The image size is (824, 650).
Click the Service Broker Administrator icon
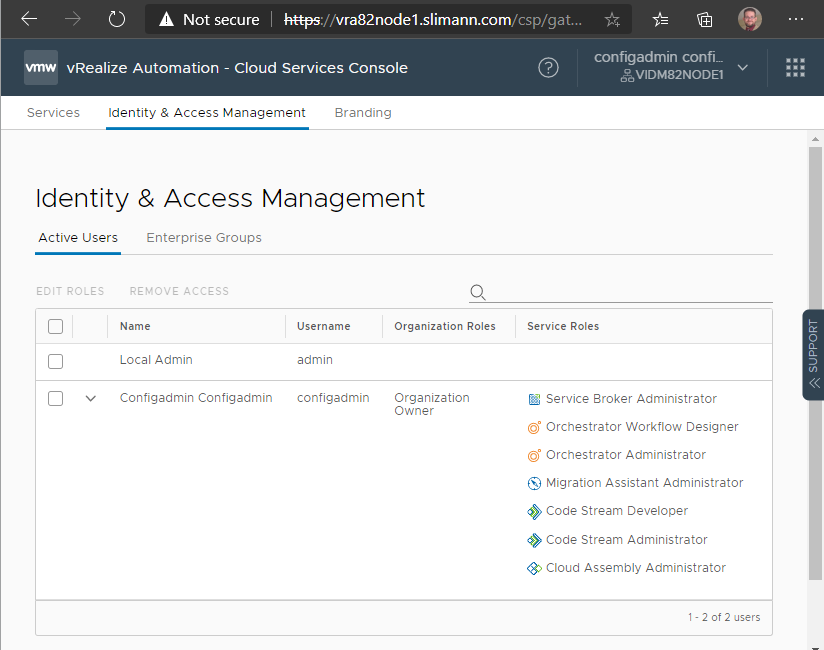point(534,399)
